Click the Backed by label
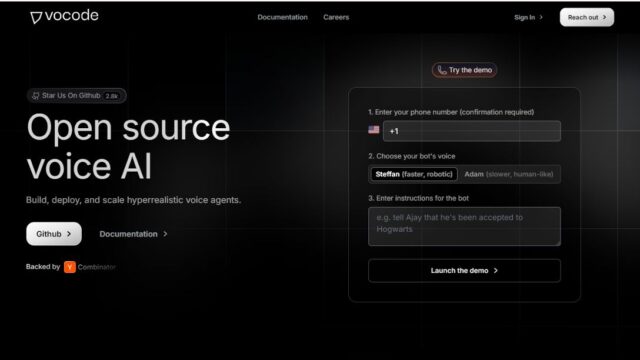 point(43,267)
